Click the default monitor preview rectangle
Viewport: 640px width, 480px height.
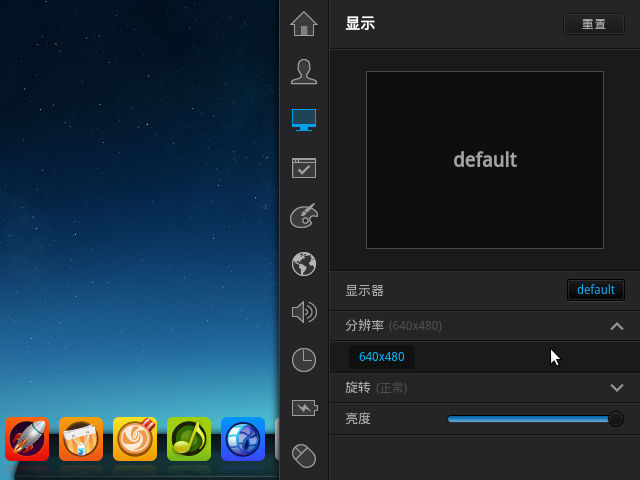pos(485,160)
